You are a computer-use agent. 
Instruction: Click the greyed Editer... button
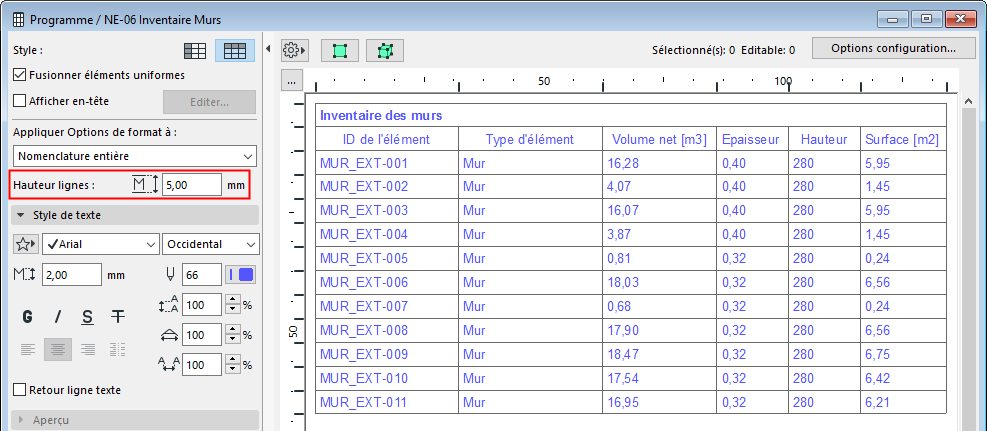210,102
